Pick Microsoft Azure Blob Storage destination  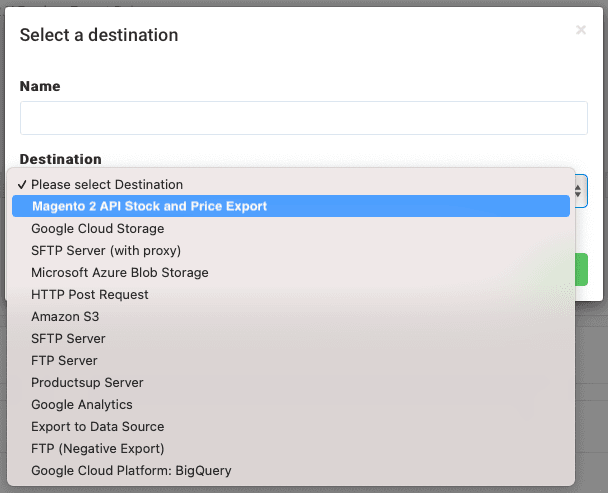119,272
